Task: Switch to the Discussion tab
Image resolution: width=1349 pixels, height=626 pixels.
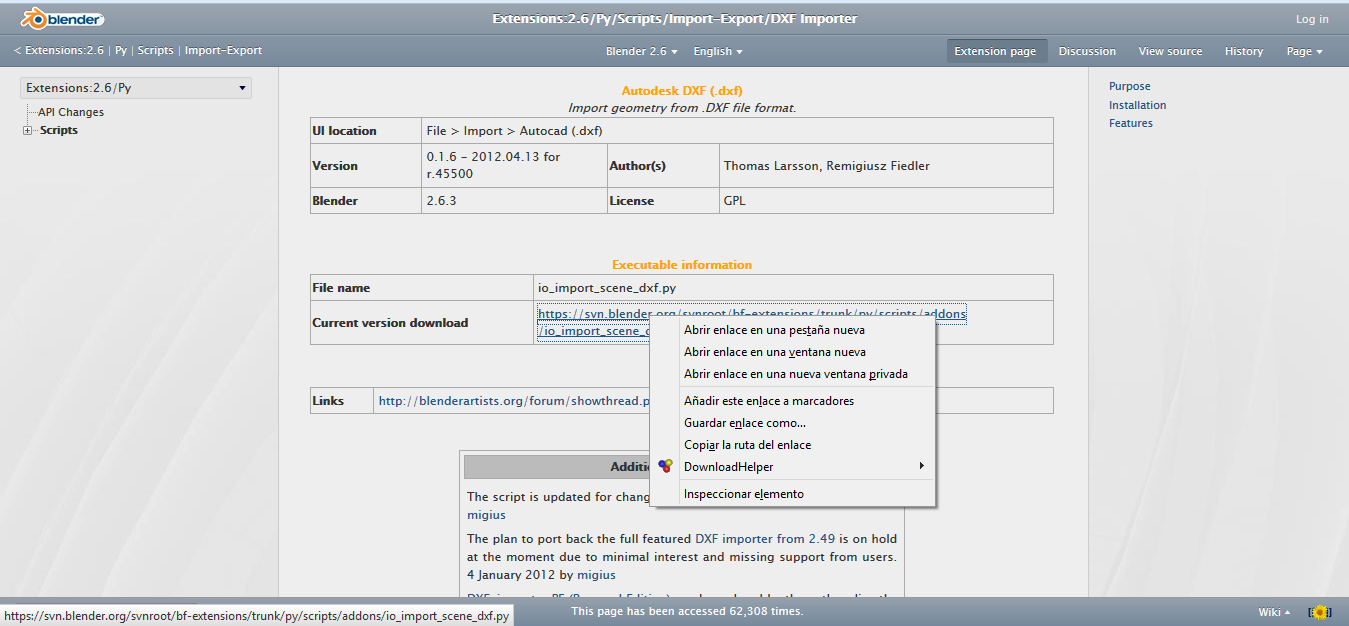Action: [1087, 51]
